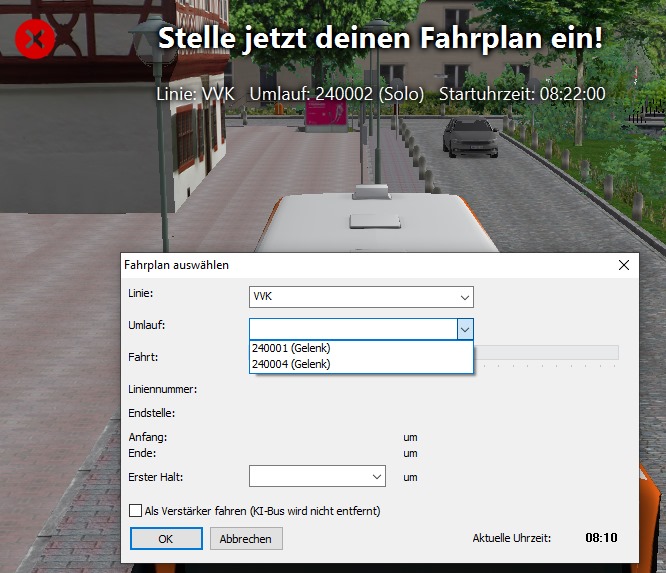
Task: Enable Als Verstärker fahren checkbox
Action: (135, 510)
